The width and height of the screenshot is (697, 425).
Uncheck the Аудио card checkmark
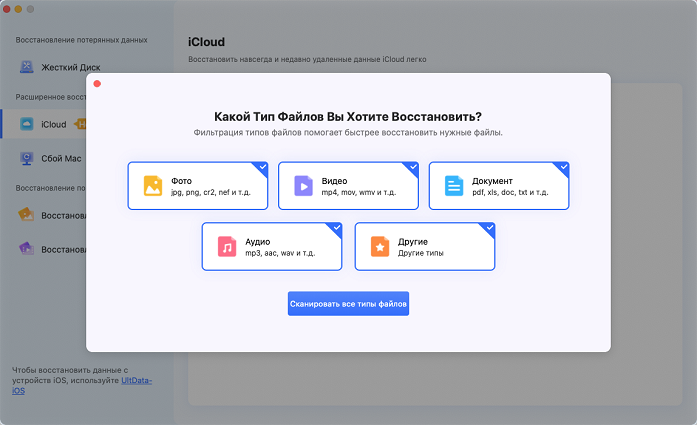point(336,228)
